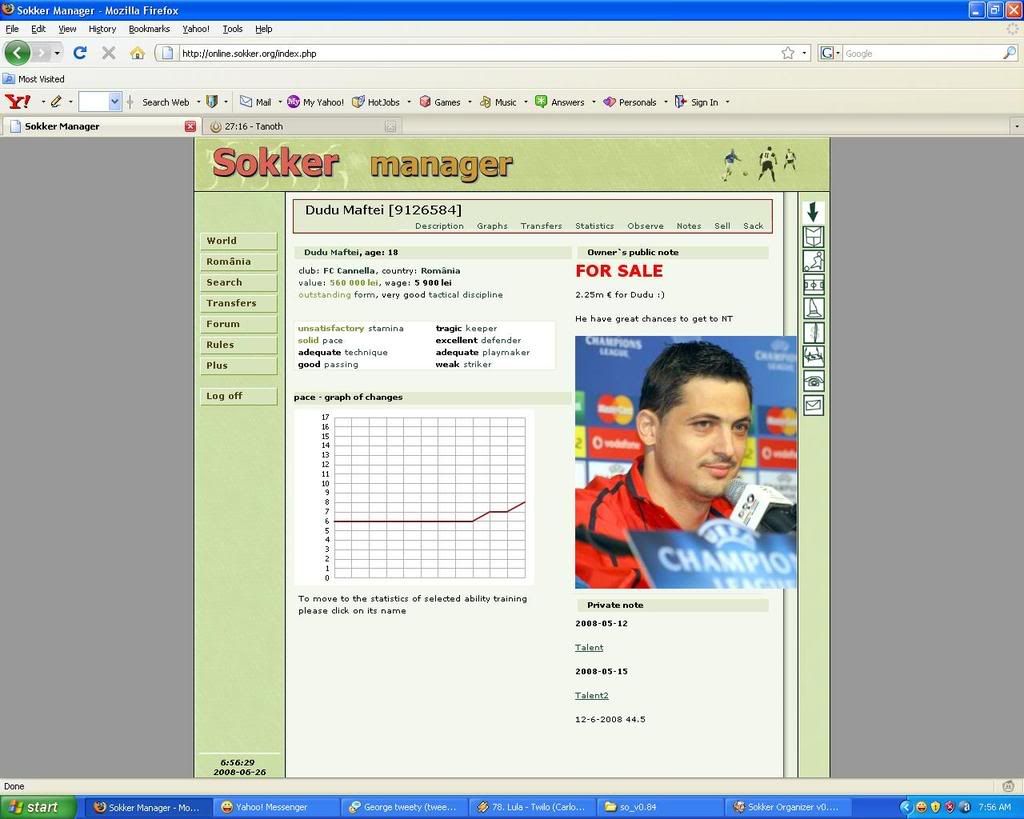Click the handshake icon in right sidebar

pos(813,356)
